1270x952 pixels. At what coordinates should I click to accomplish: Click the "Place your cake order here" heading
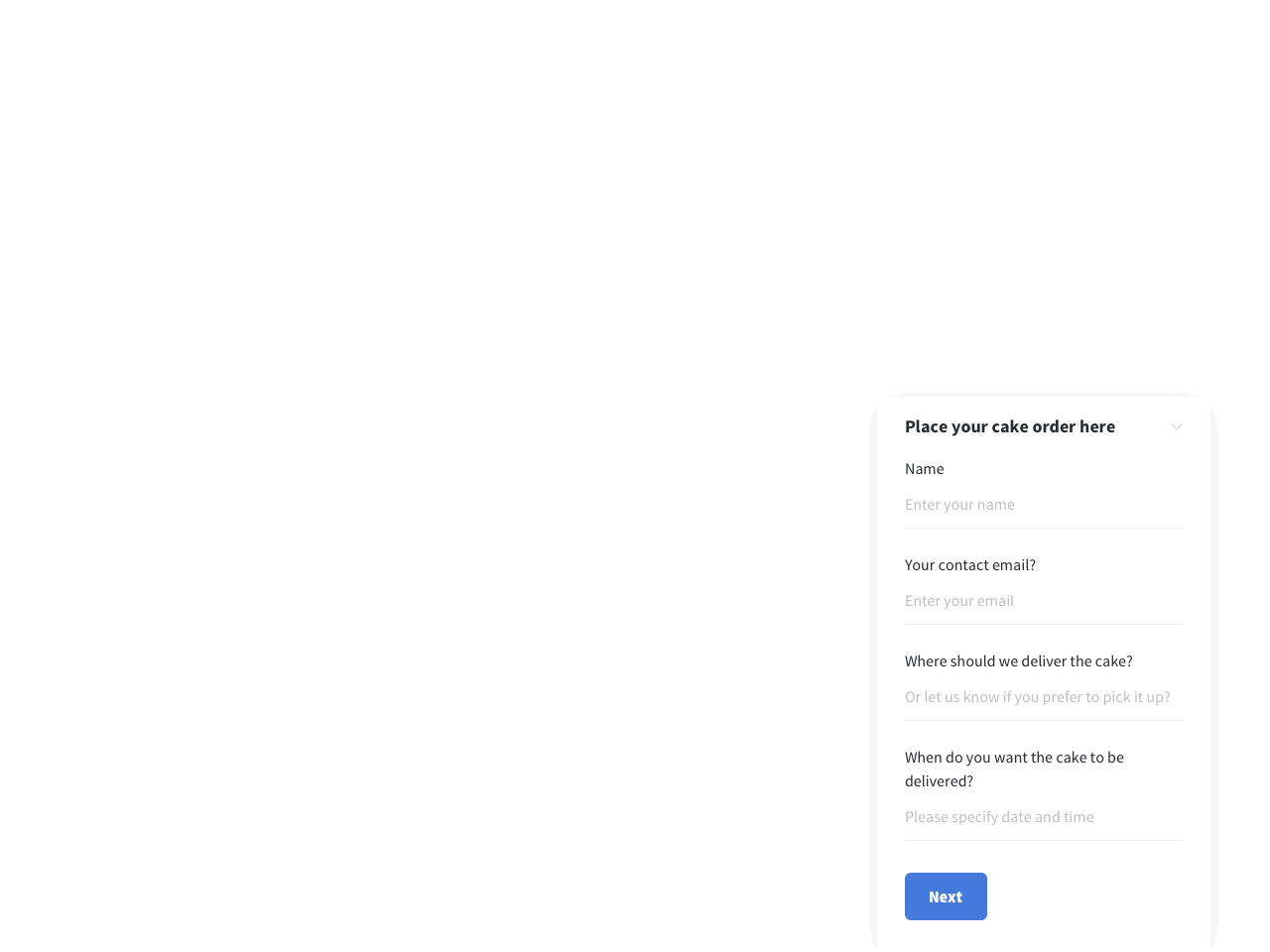pos(1010,426)
